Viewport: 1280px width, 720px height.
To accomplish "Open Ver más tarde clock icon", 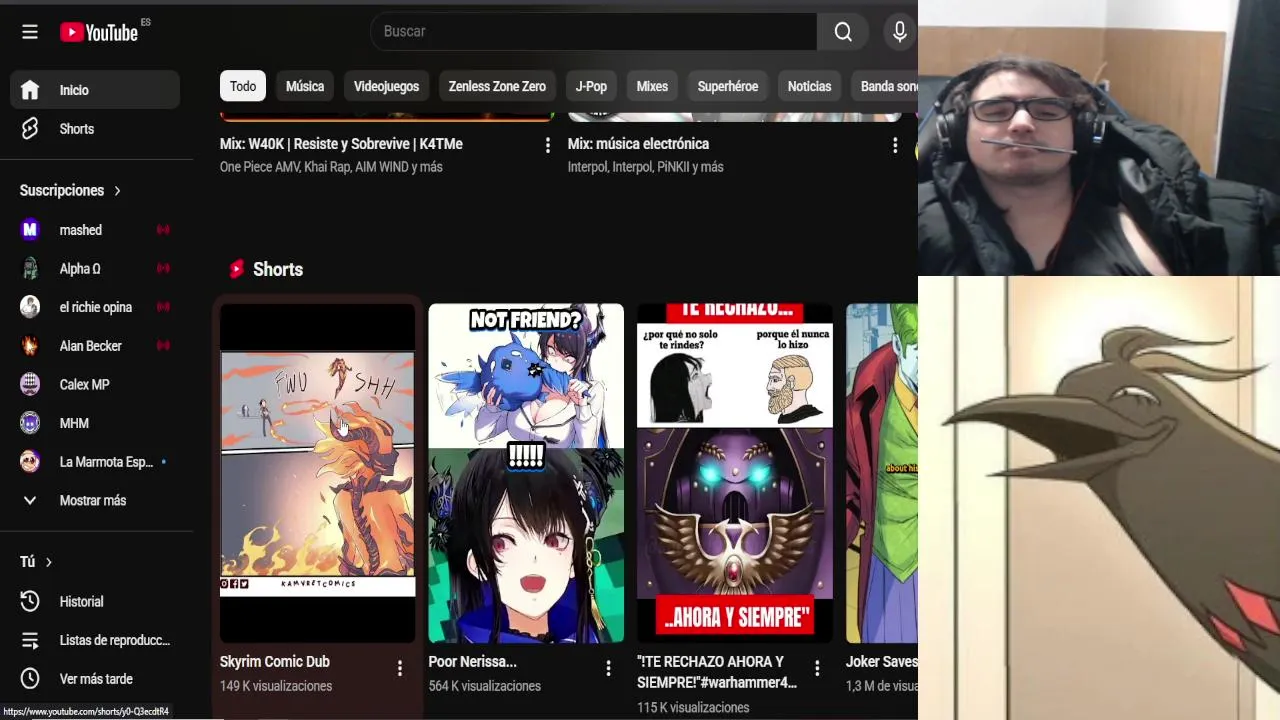I will click(30, 679).
